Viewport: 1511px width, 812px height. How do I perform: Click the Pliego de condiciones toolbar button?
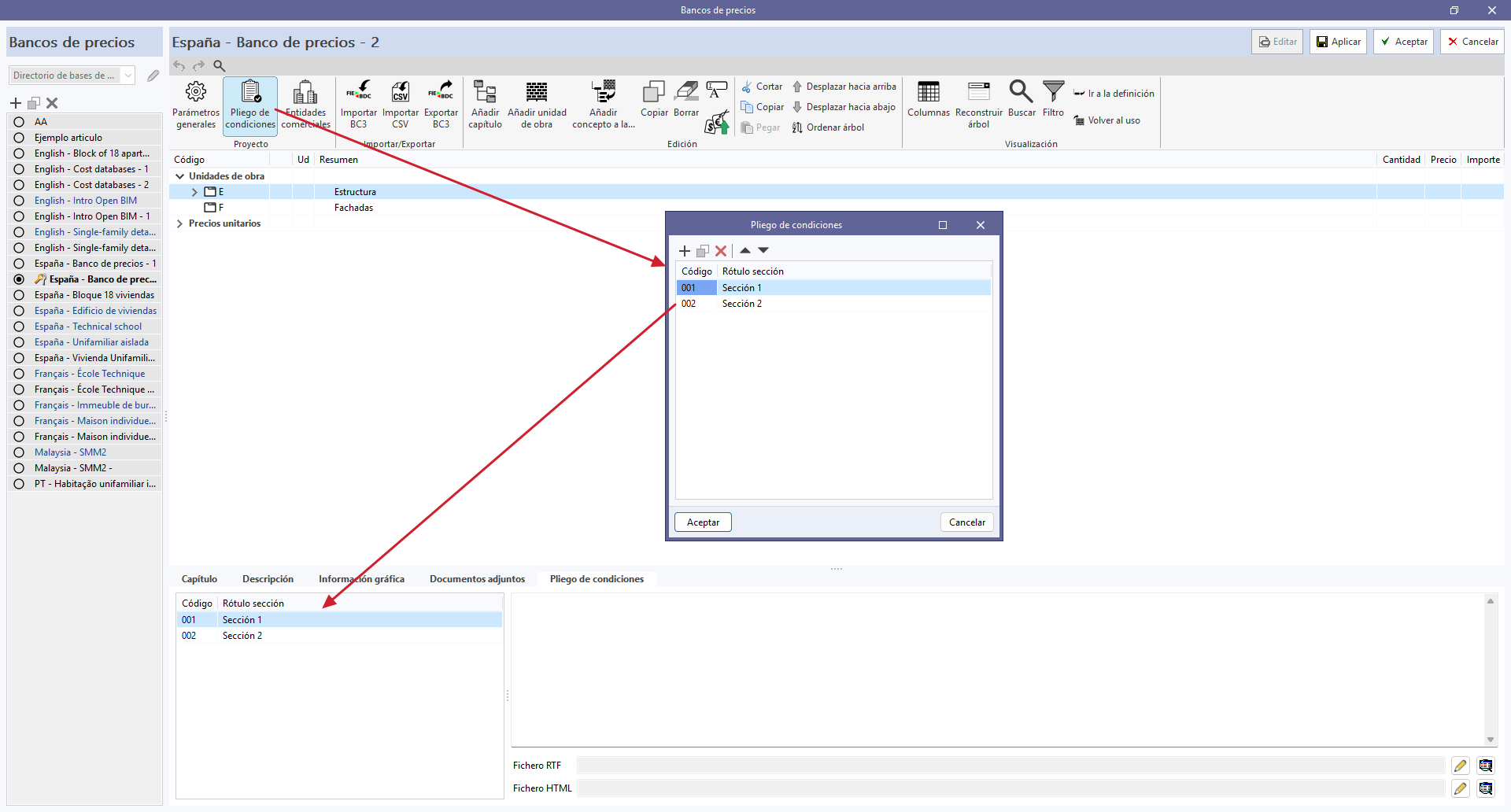250,105
